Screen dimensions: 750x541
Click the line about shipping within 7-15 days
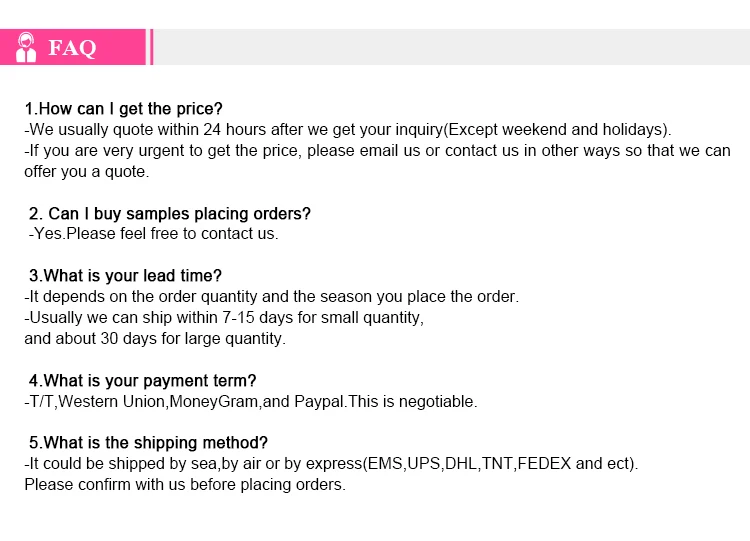coord(224,318)
